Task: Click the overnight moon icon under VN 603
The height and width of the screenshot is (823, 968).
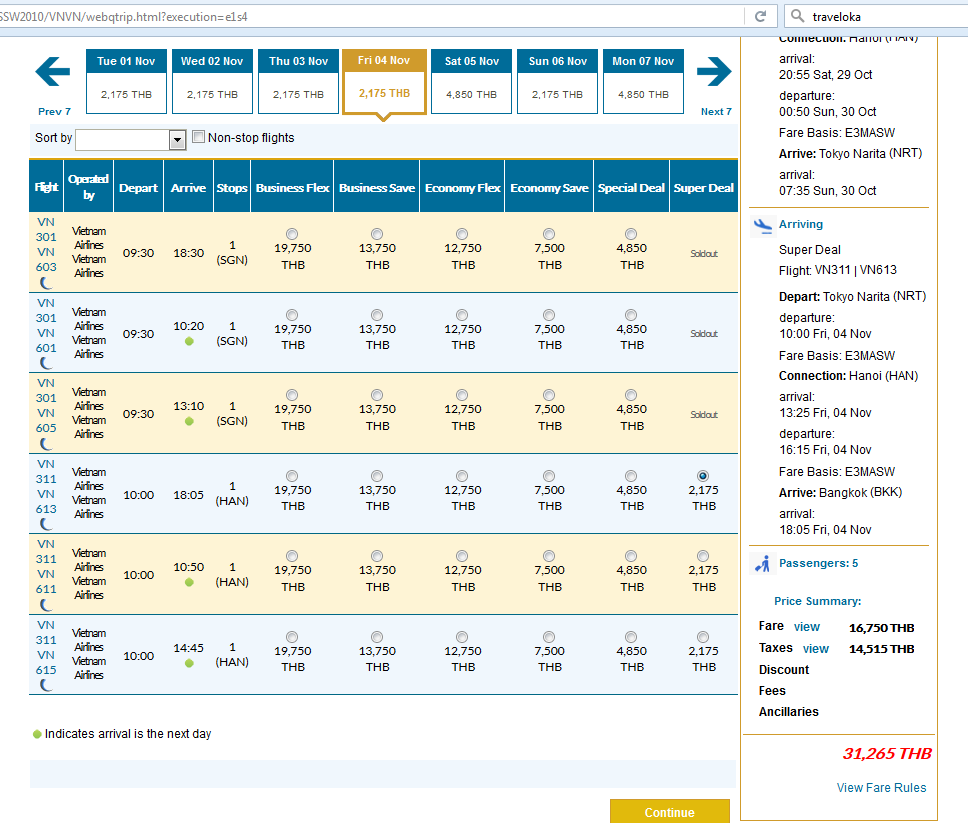Action: (46, 283)
